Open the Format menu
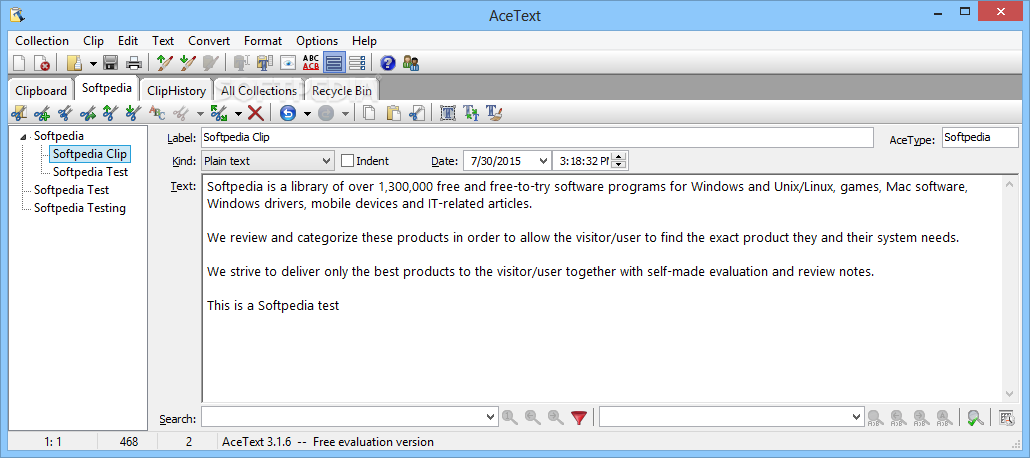1030x458 pixels. tap(263, 41)
